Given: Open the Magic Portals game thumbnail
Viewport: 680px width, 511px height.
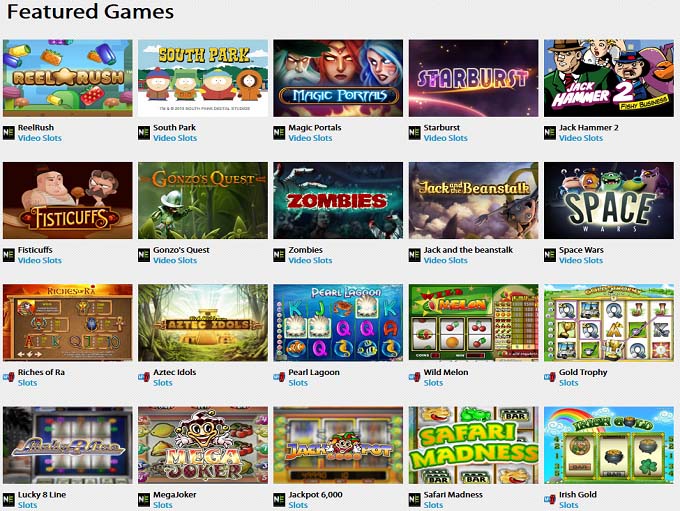Looking at the screenshot, I should pyautogui.click(x=338, y=78).
